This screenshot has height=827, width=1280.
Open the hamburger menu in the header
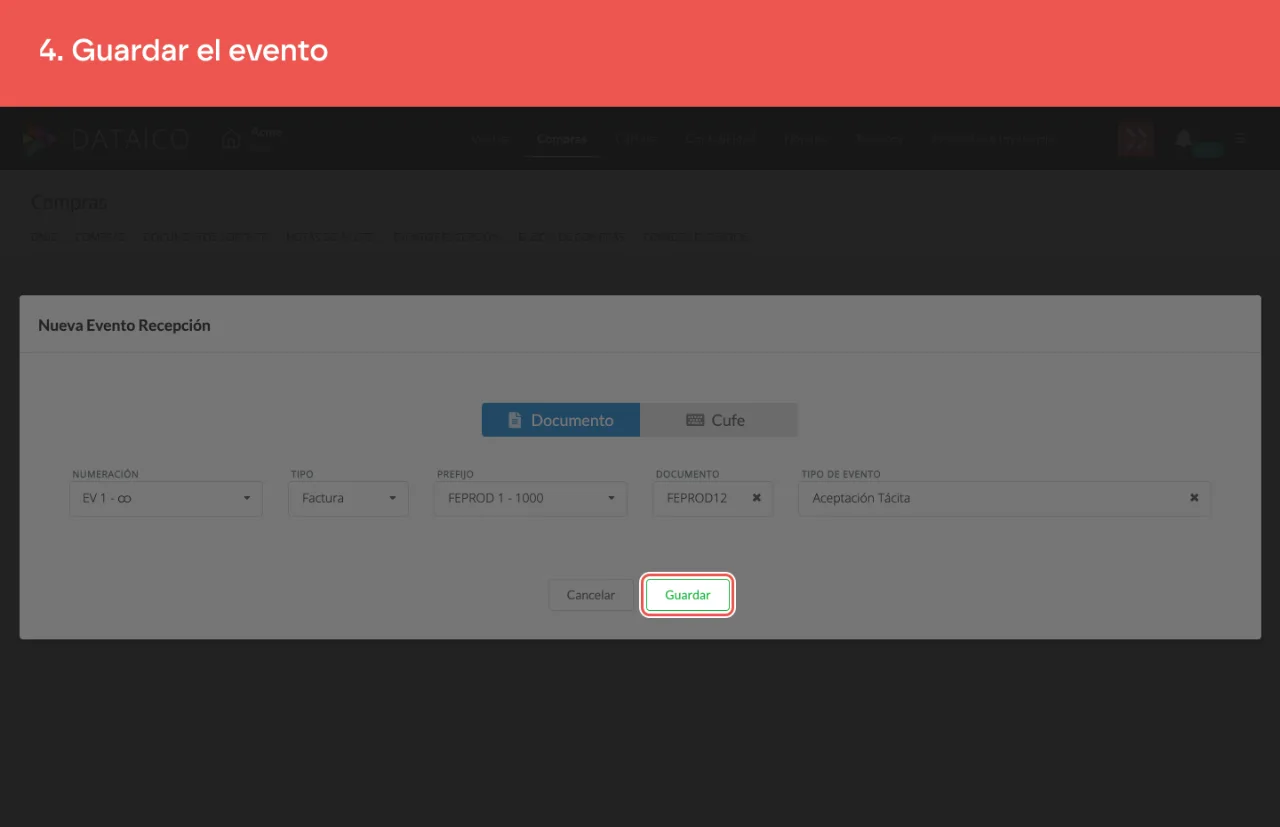1240,138
